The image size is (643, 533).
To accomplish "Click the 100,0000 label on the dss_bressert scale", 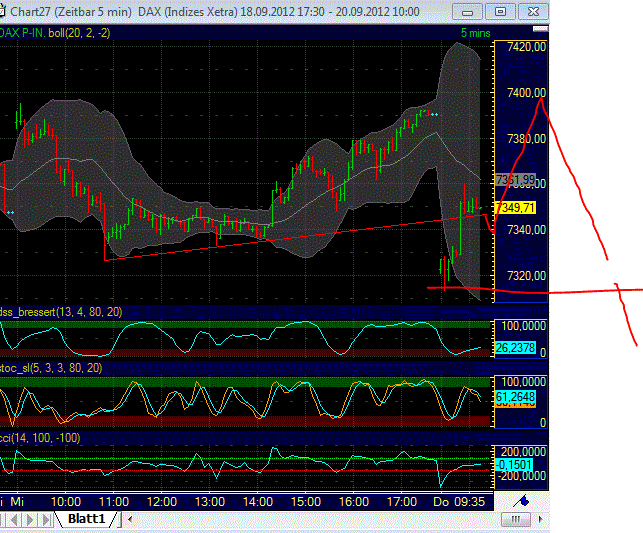I will [x=523, y=326].
